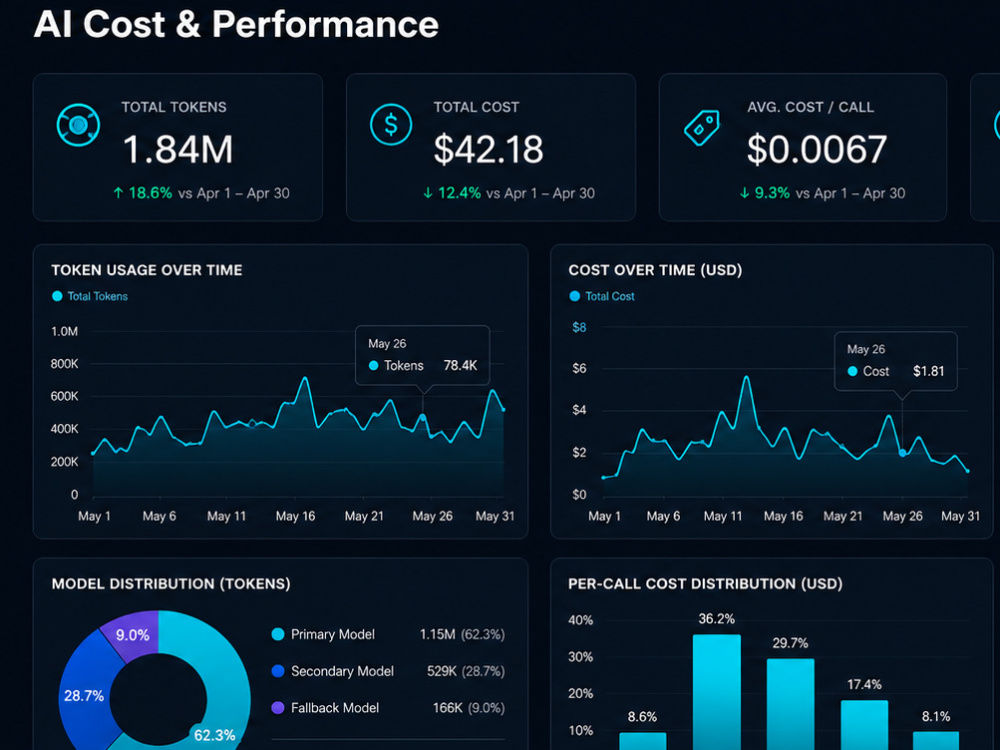Click the 17.4% bar in cost distribution

864,725
